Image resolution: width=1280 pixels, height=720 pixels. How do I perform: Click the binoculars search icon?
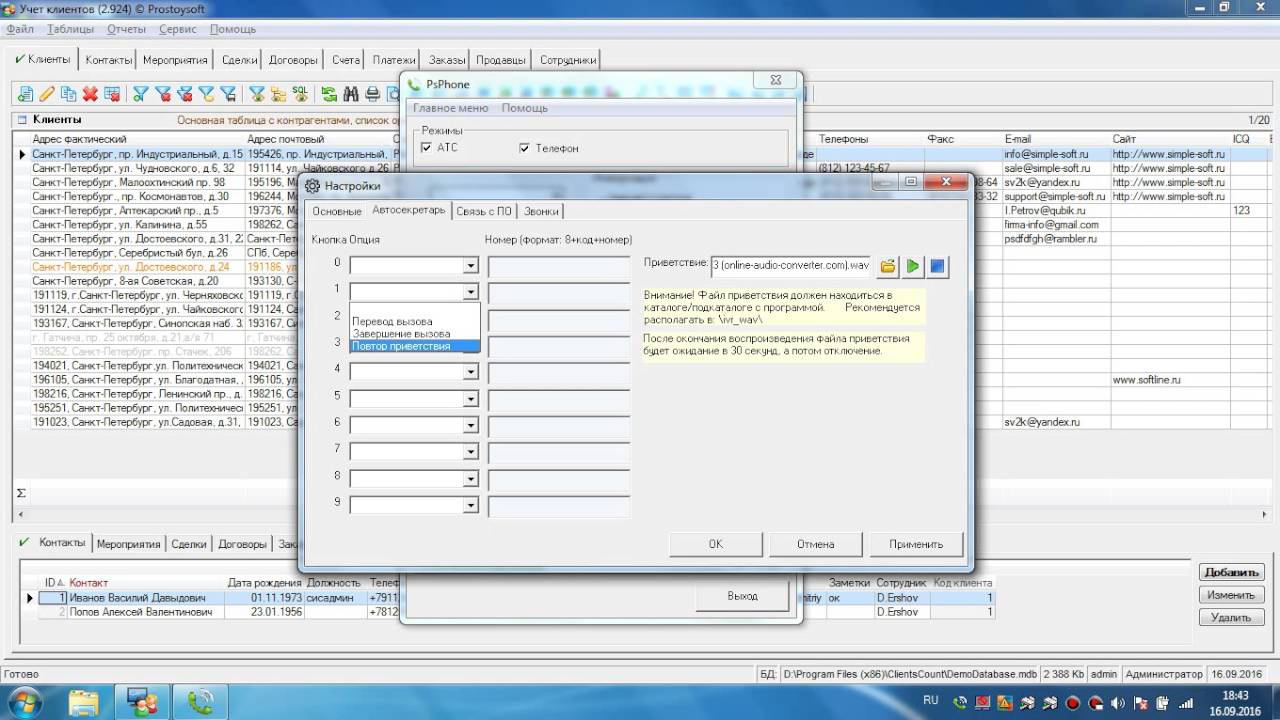pos(351,94)
